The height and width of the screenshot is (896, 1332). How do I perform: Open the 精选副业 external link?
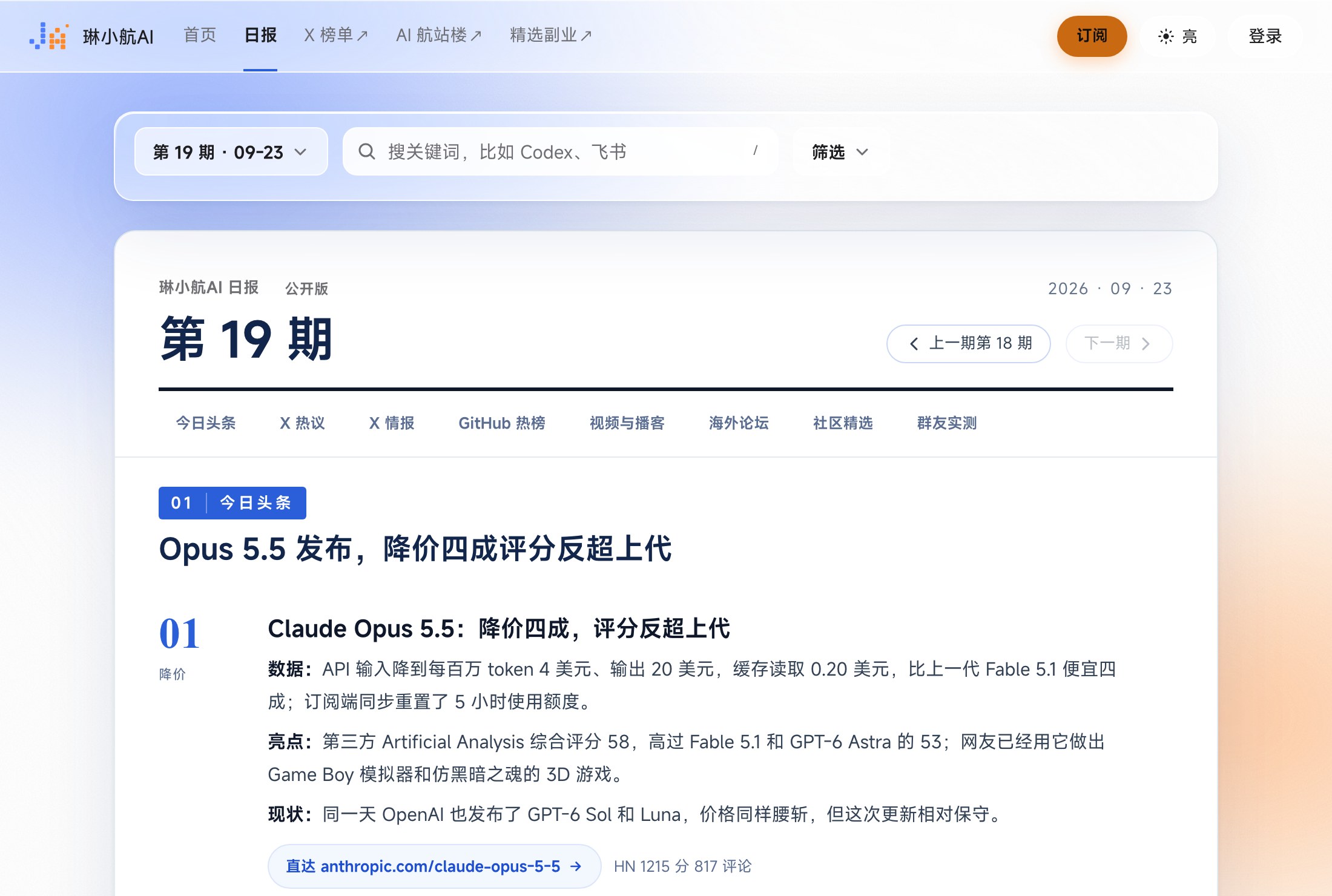551,35
